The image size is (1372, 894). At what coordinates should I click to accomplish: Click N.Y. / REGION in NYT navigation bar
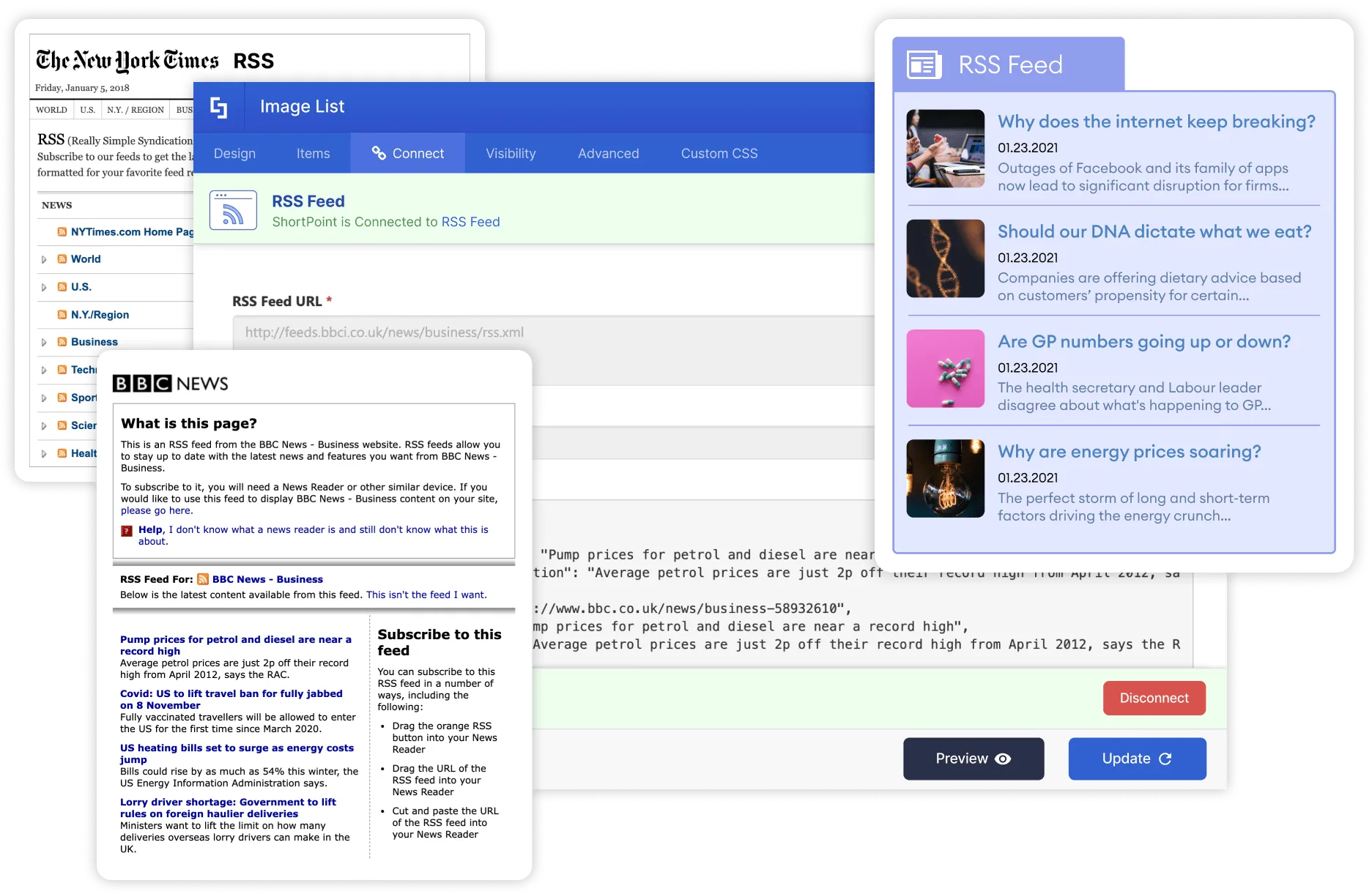pyautogui.click(x=135, y=110)
